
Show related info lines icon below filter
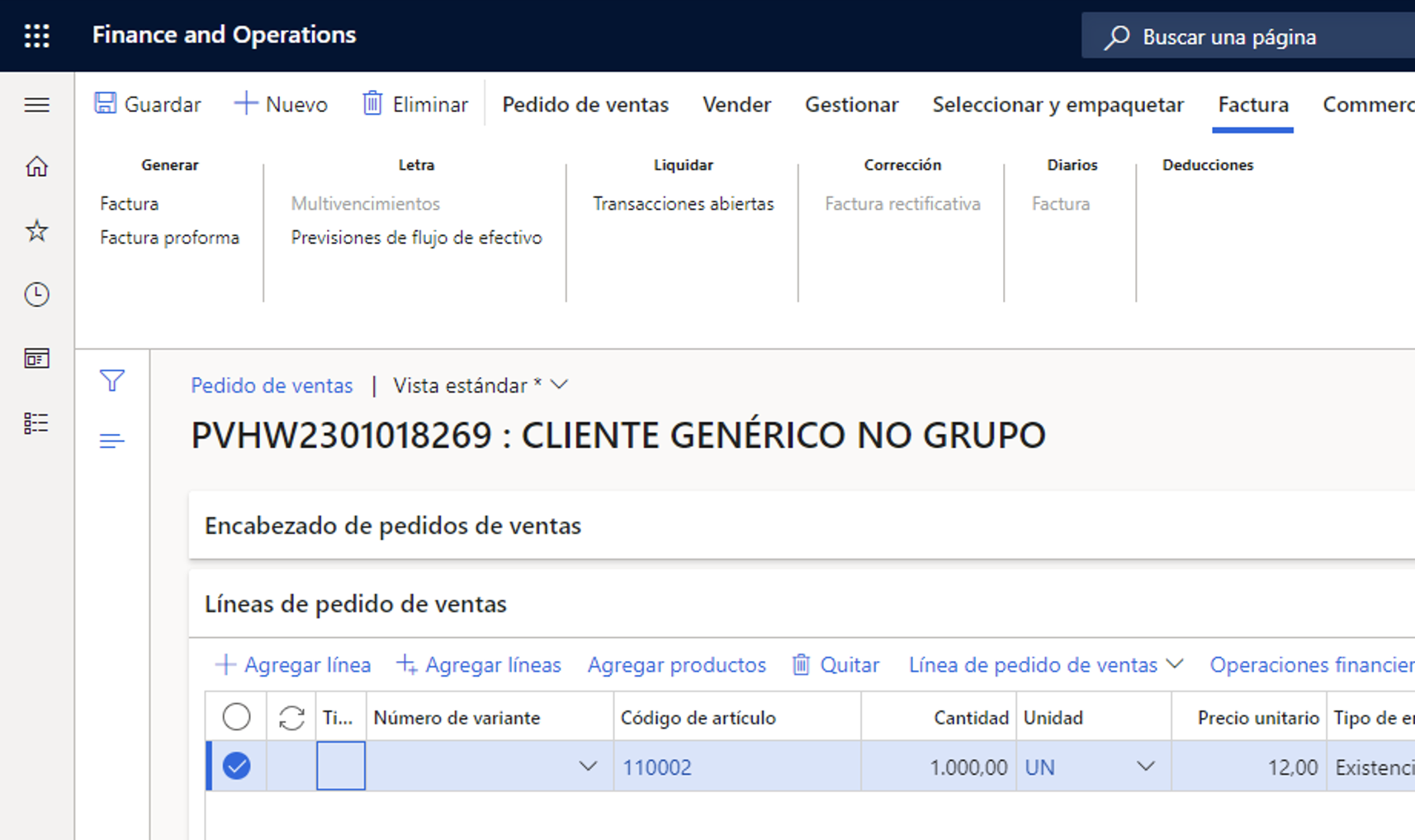pos(112,441)
